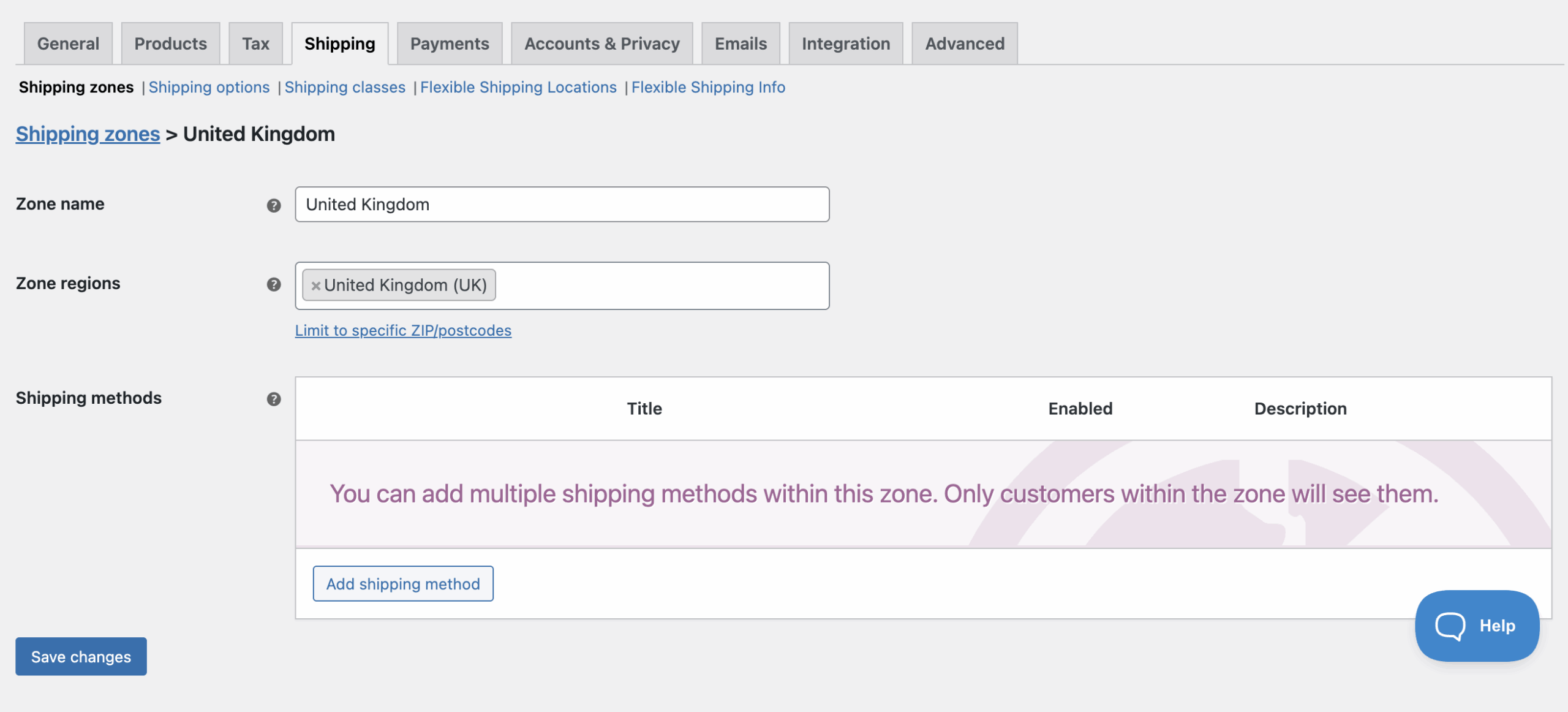Save changes to the shipping zone
This screenshot has width=1568, height=712.
80,656
